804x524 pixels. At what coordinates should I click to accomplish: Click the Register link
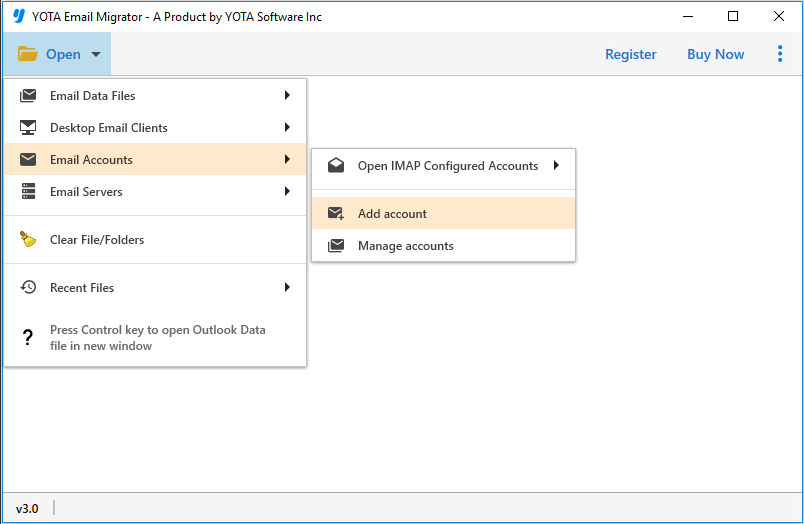tap(631, 54)
